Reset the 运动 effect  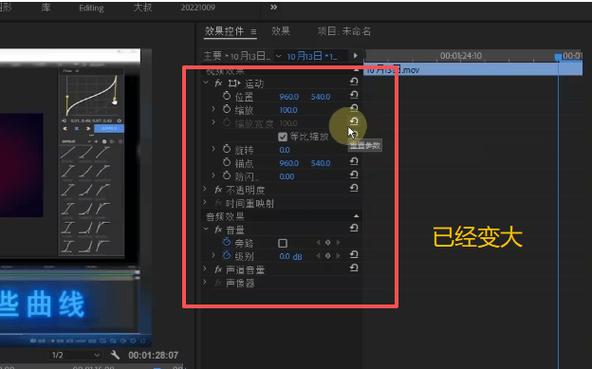(x=354, y=82)
